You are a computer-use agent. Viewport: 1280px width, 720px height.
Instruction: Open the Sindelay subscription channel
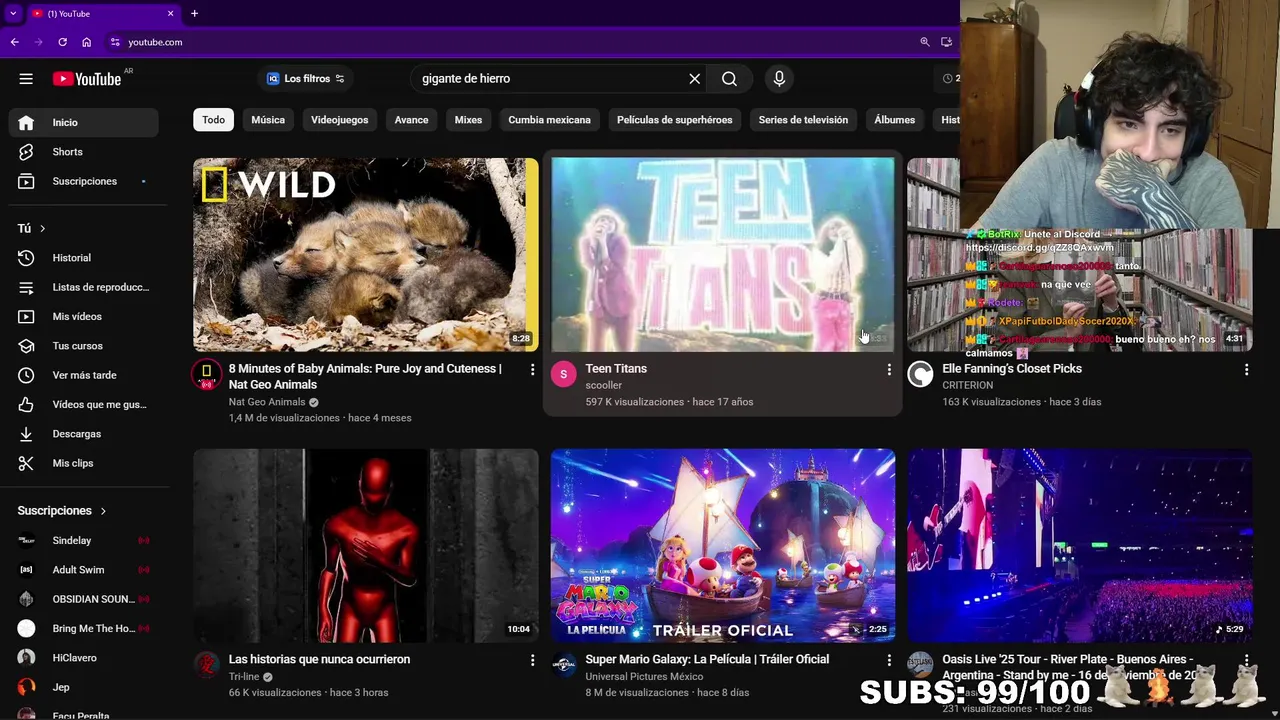pos(84,540)
